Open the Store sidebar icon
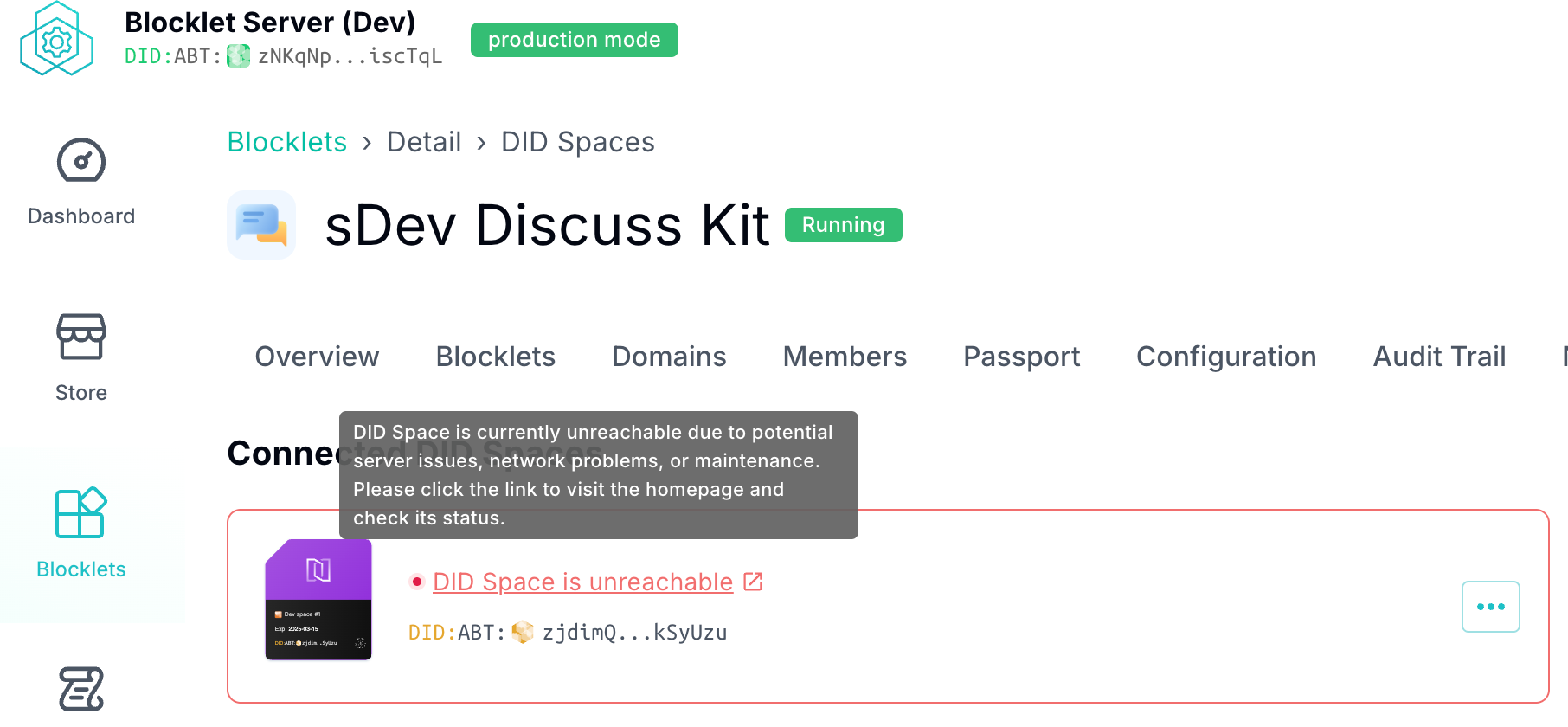 [81, 337]
